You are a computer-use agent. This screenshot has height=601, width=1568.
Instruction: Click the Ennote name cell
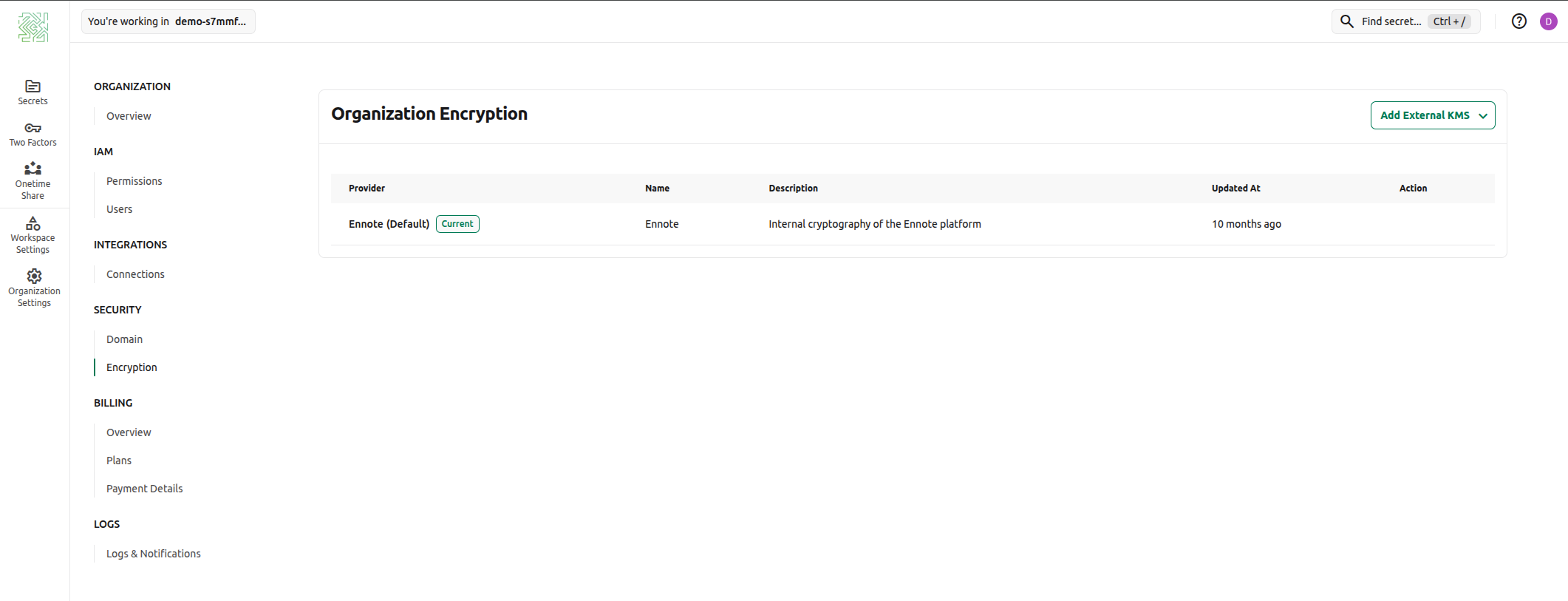coord(661,224)
